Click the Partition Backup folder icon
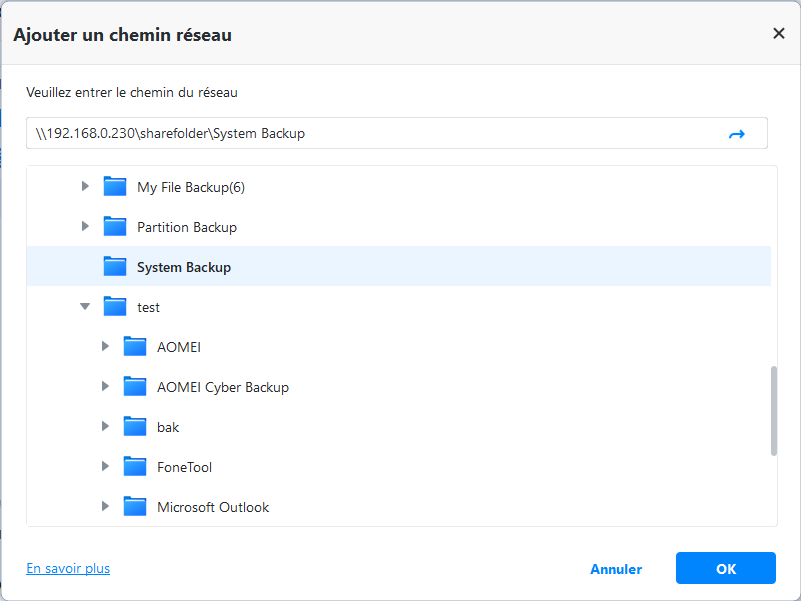The image size is (801, 601). pyautogui.click(x=115, y=226)
